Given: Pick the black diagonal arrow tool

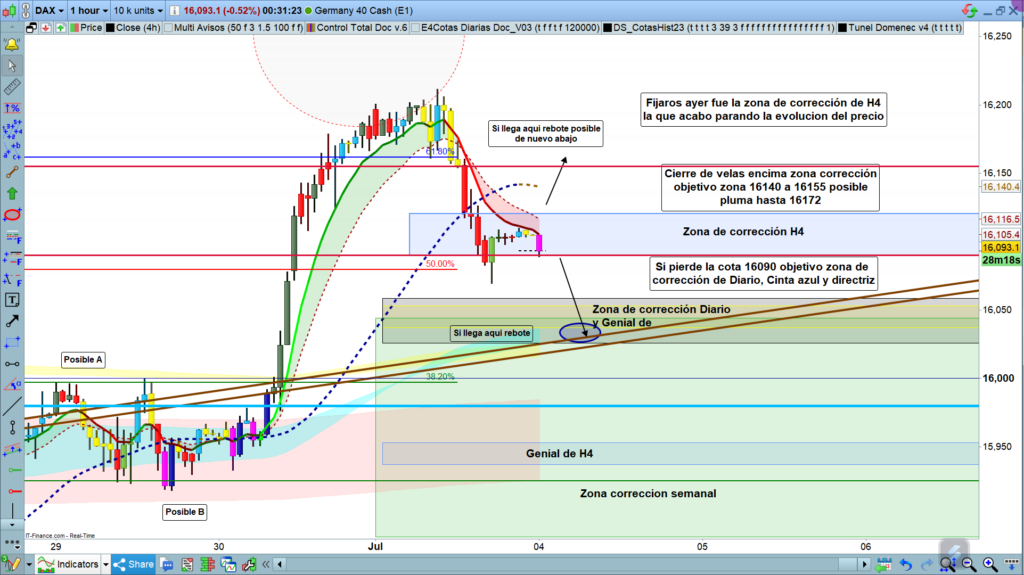Looking at the screenshot, I should (12, 321).
